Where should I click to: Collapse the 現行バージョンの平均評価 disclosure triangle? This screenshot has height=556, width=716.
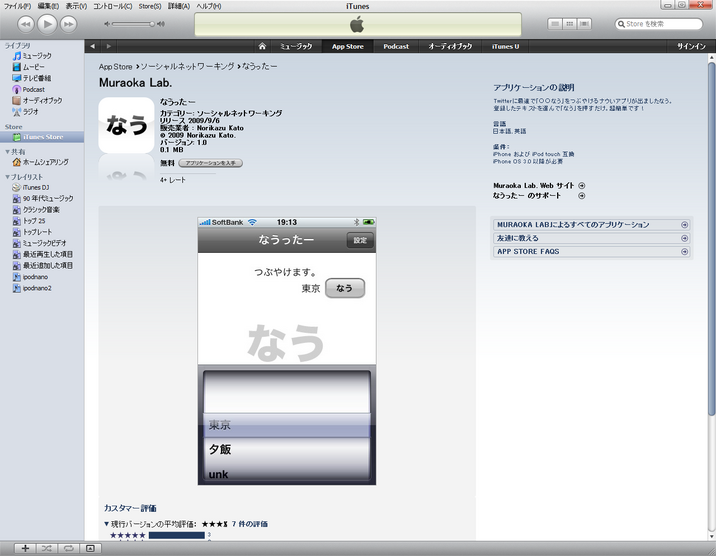tap(106, 524)
